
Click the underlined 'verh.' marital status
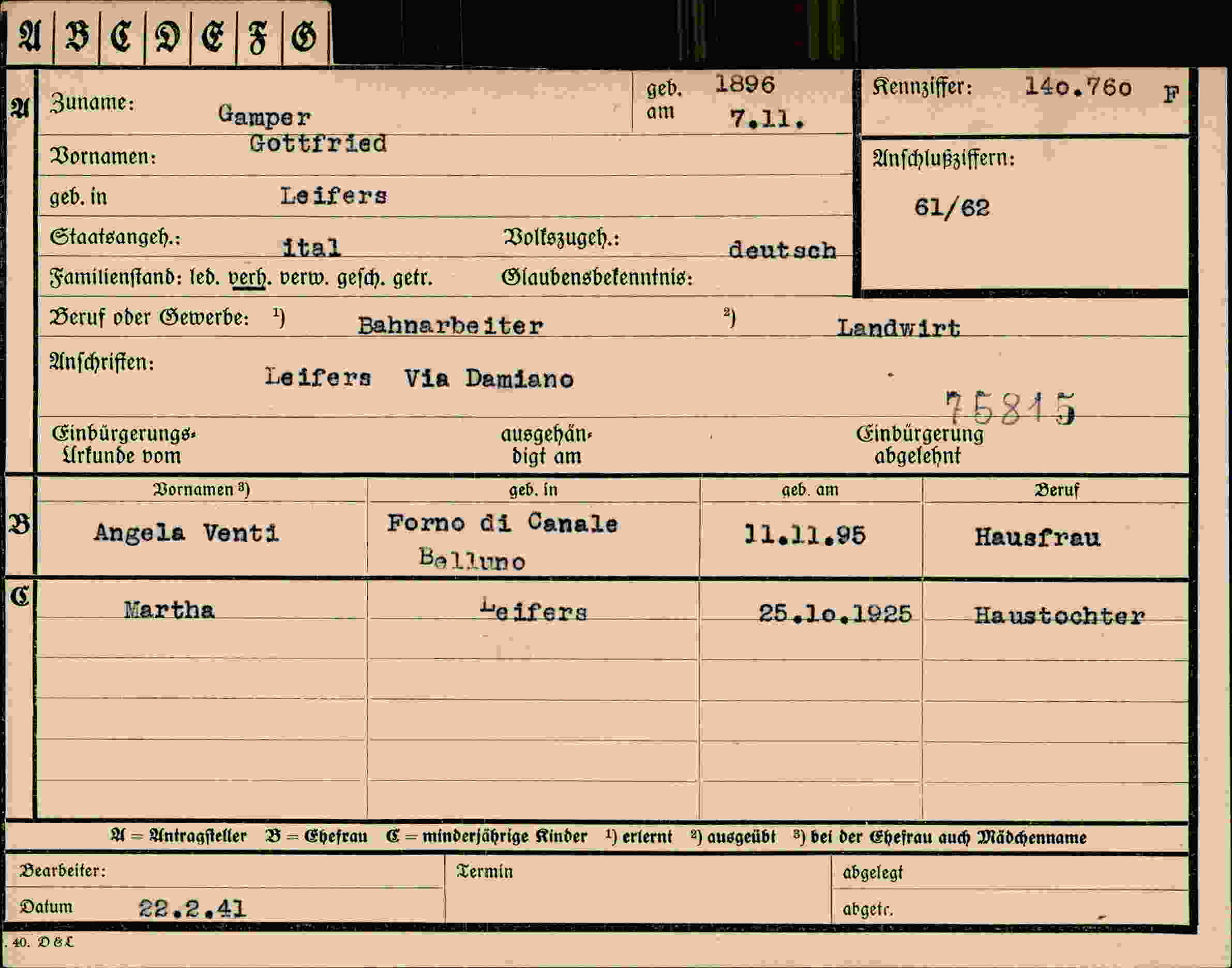click(249, 278)
